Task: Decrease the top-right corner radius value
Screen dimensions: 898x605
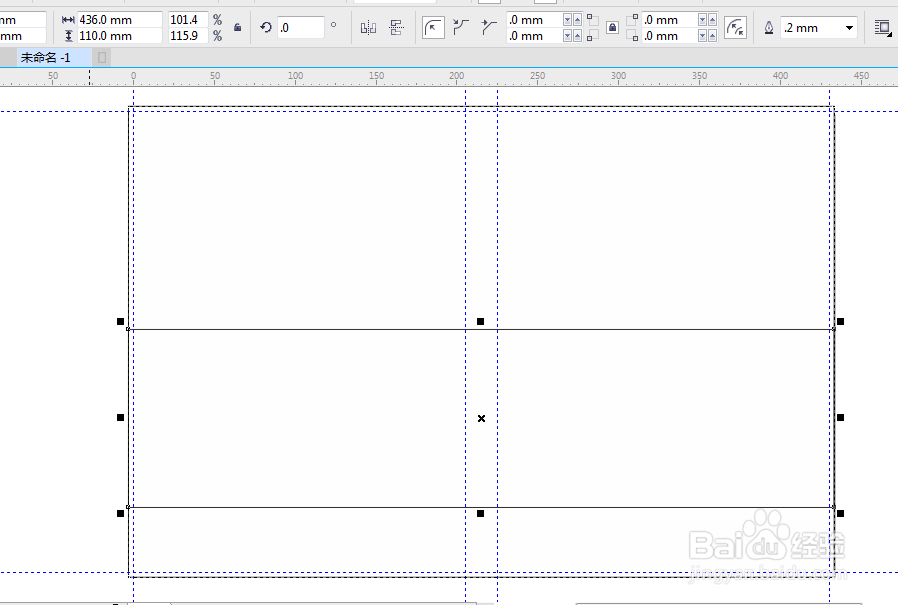Action: tap(702, 20)
